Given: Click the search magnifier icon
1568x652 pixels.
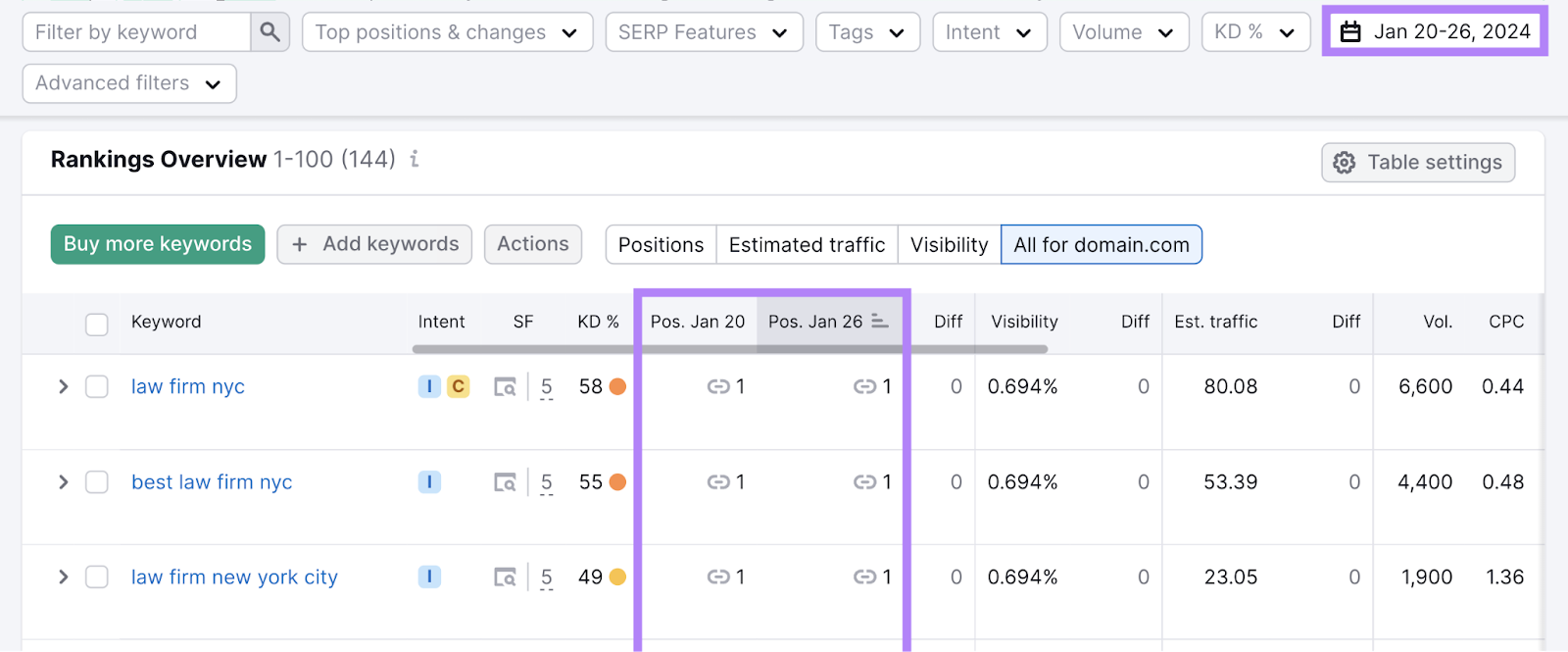Looking at the screenshot, I should 269,32.
